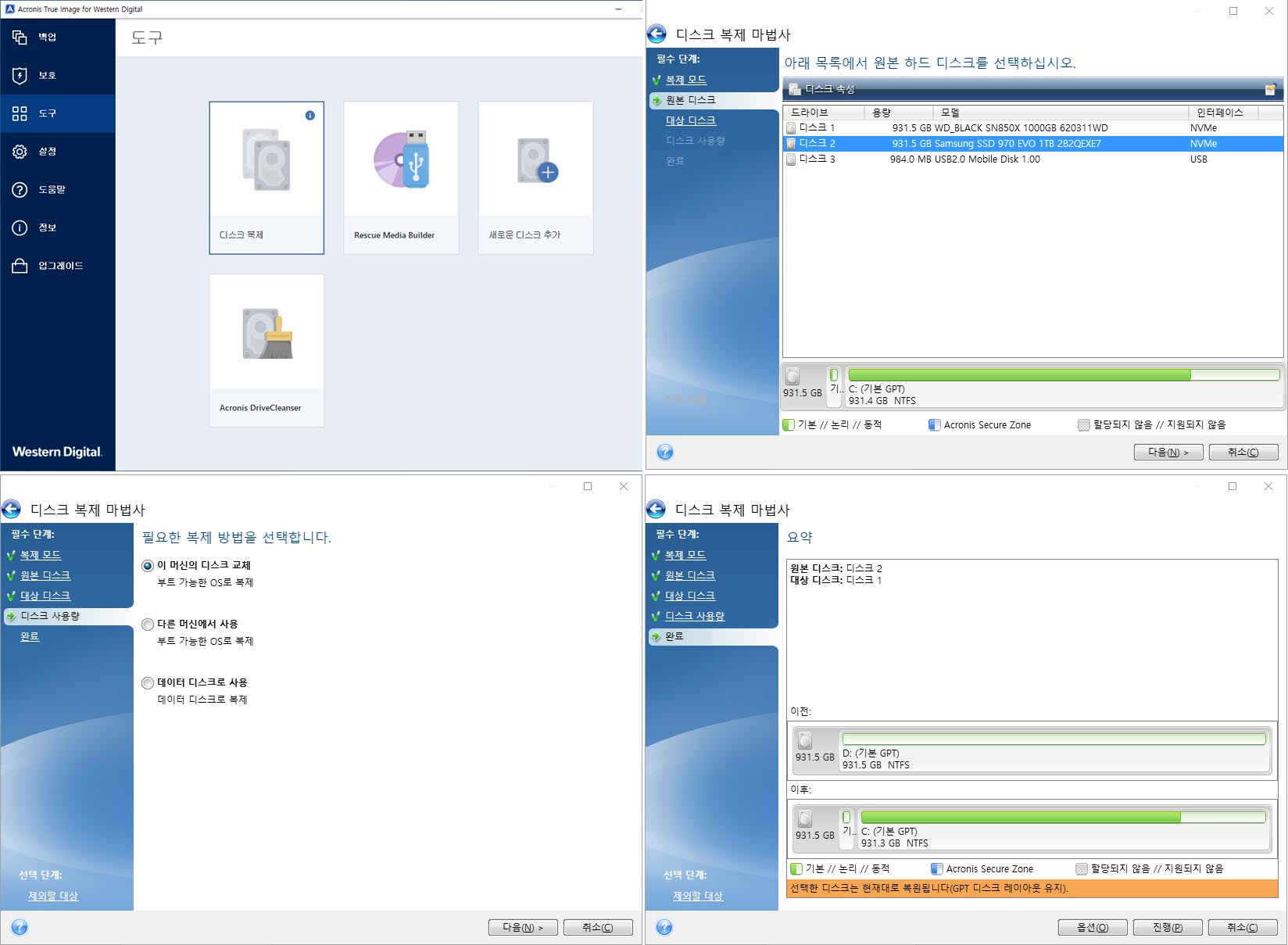
Task: Select 디스크 3 USB2.0 Mobile Disk row
Action: click(x=1032, y=159)
